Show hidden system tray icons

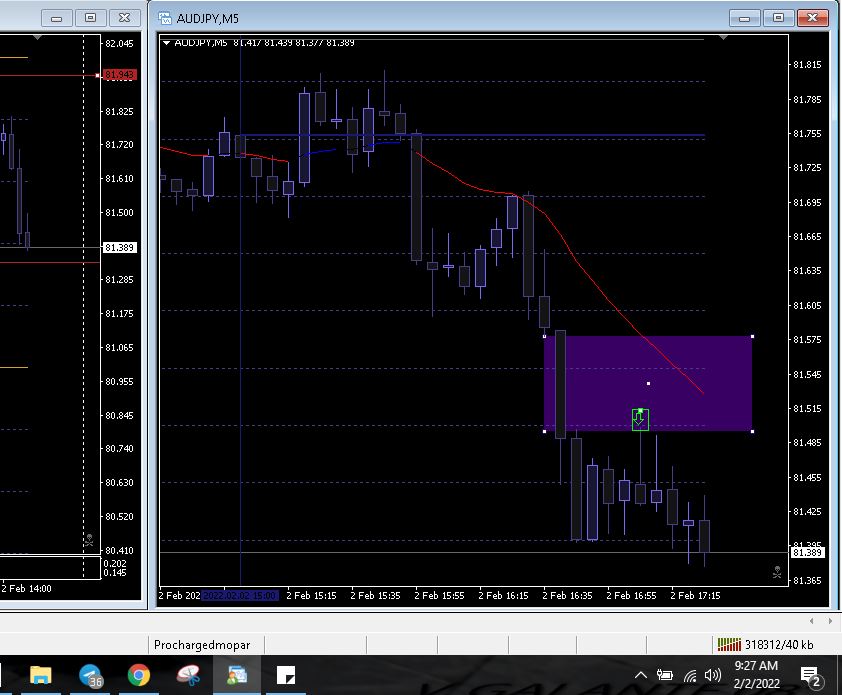point(641,675)
